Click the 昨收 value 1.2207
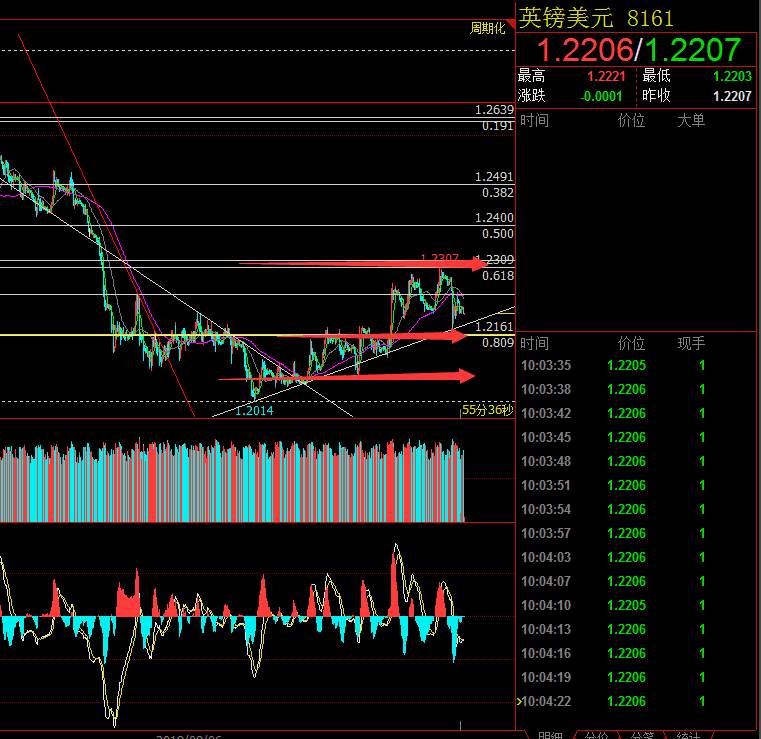This screenshot has width=761, height=739. tap(732, 96)
